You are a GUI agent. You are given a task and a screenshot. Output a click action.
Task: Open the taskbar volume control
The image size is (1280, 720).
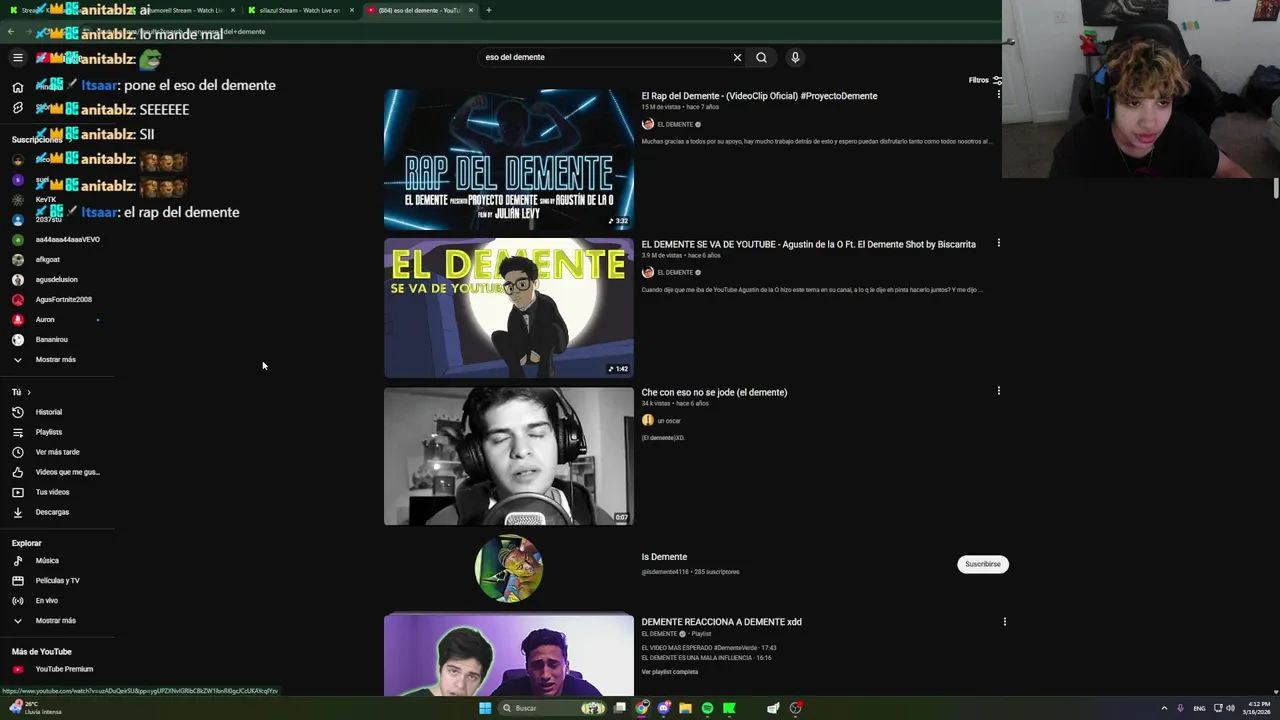[x=1230, y=708]
